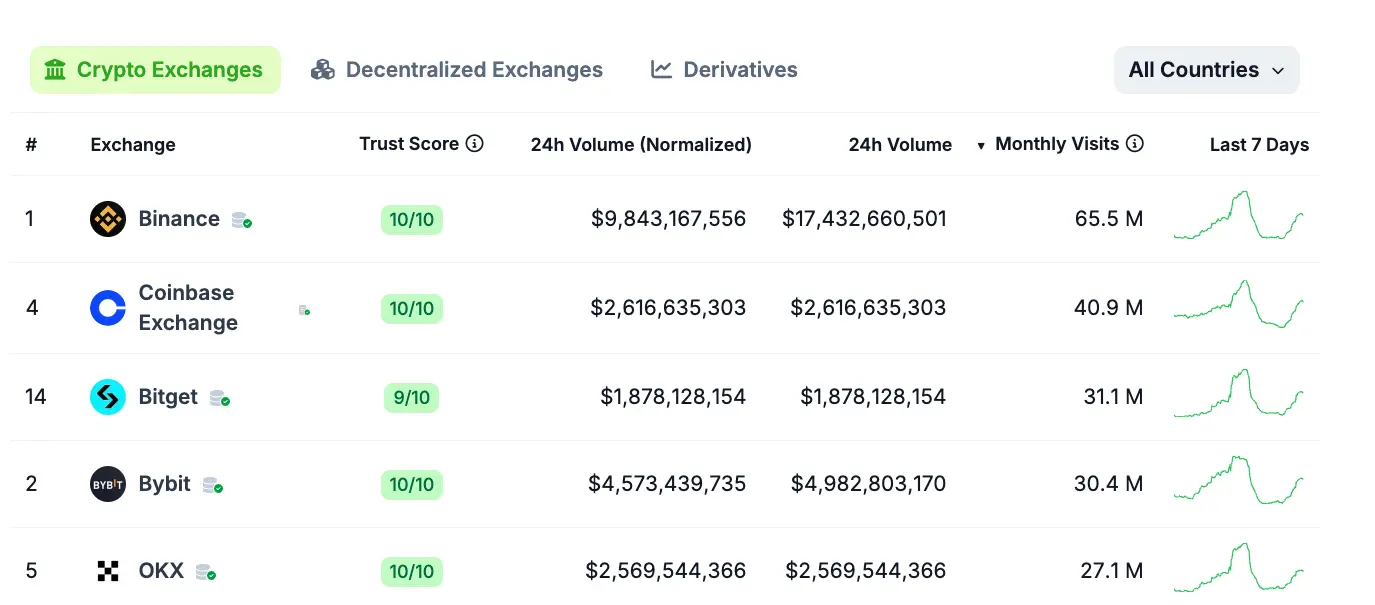Click the green badge beside Bybit

click(x=215, y=486)
